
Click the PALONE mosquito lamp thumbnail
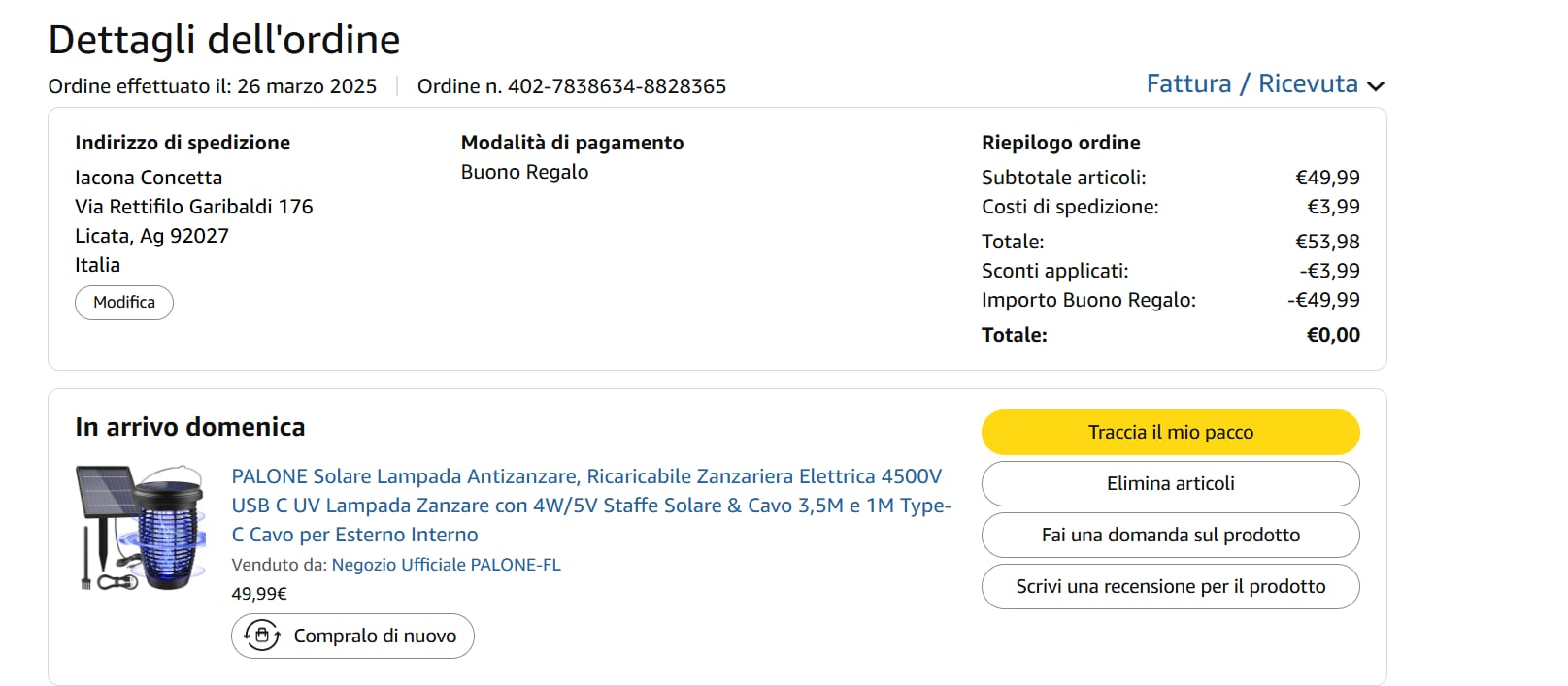(x=141, y=528)
